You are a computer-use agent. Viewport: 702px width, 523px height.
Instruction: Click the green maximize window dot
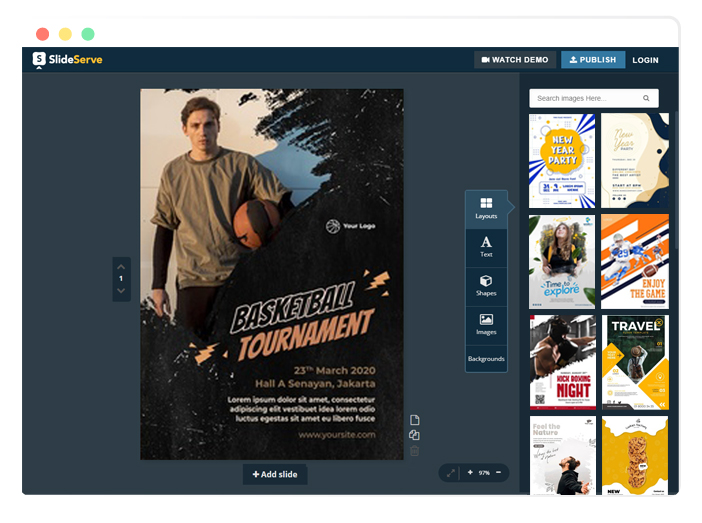pyautogui.click(x=88, y=34)
